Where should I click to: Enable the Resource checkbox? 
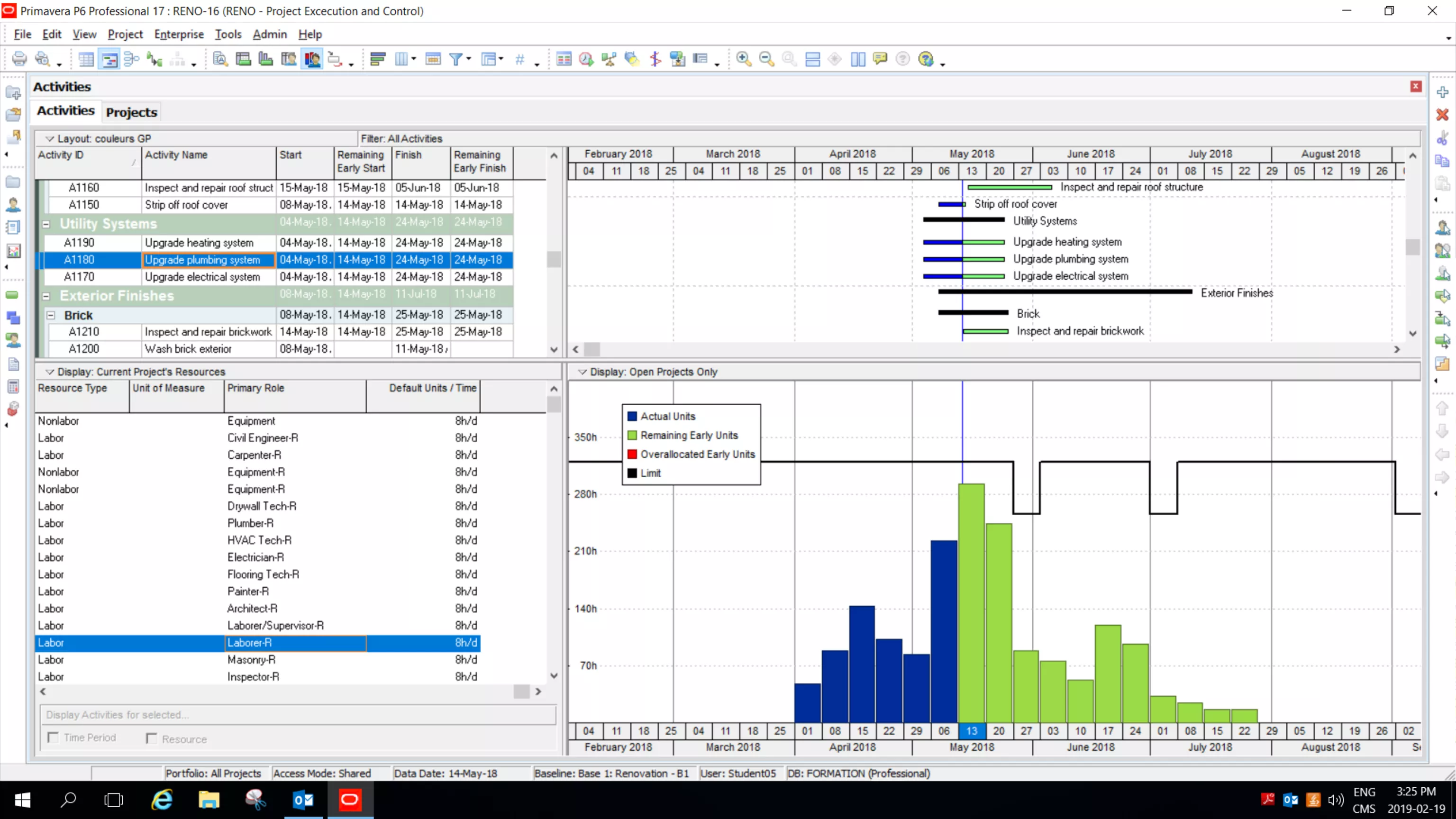click(x=151, y=738)
